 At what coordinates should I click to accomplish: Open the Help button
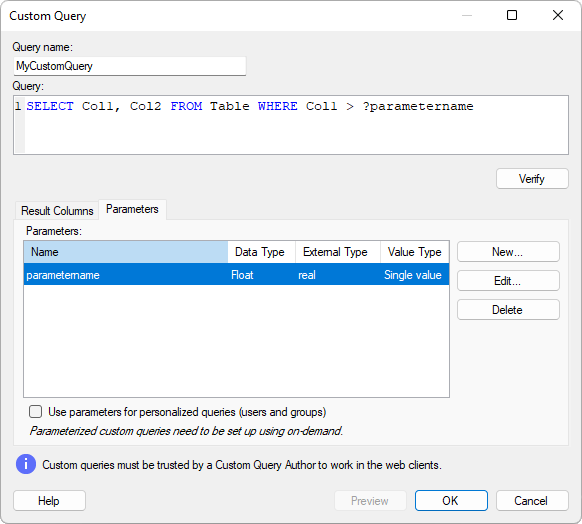pos(49,501)
